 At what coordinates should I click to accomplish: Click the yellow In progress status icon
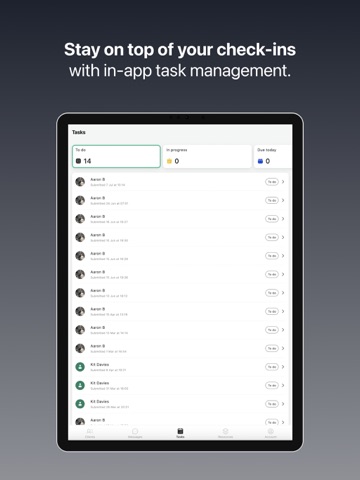[x=169, y=161]
